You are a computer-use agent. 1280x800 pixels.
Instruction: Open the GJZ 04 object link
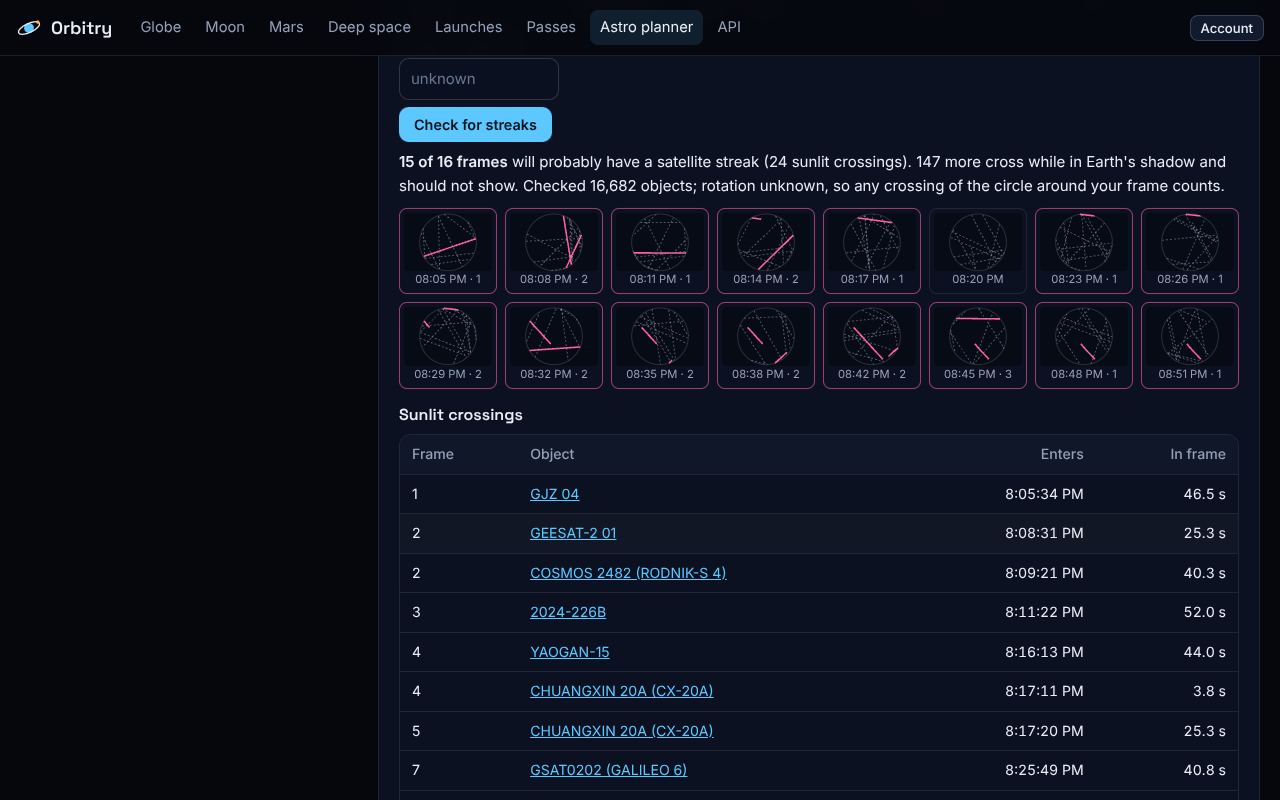554,494
